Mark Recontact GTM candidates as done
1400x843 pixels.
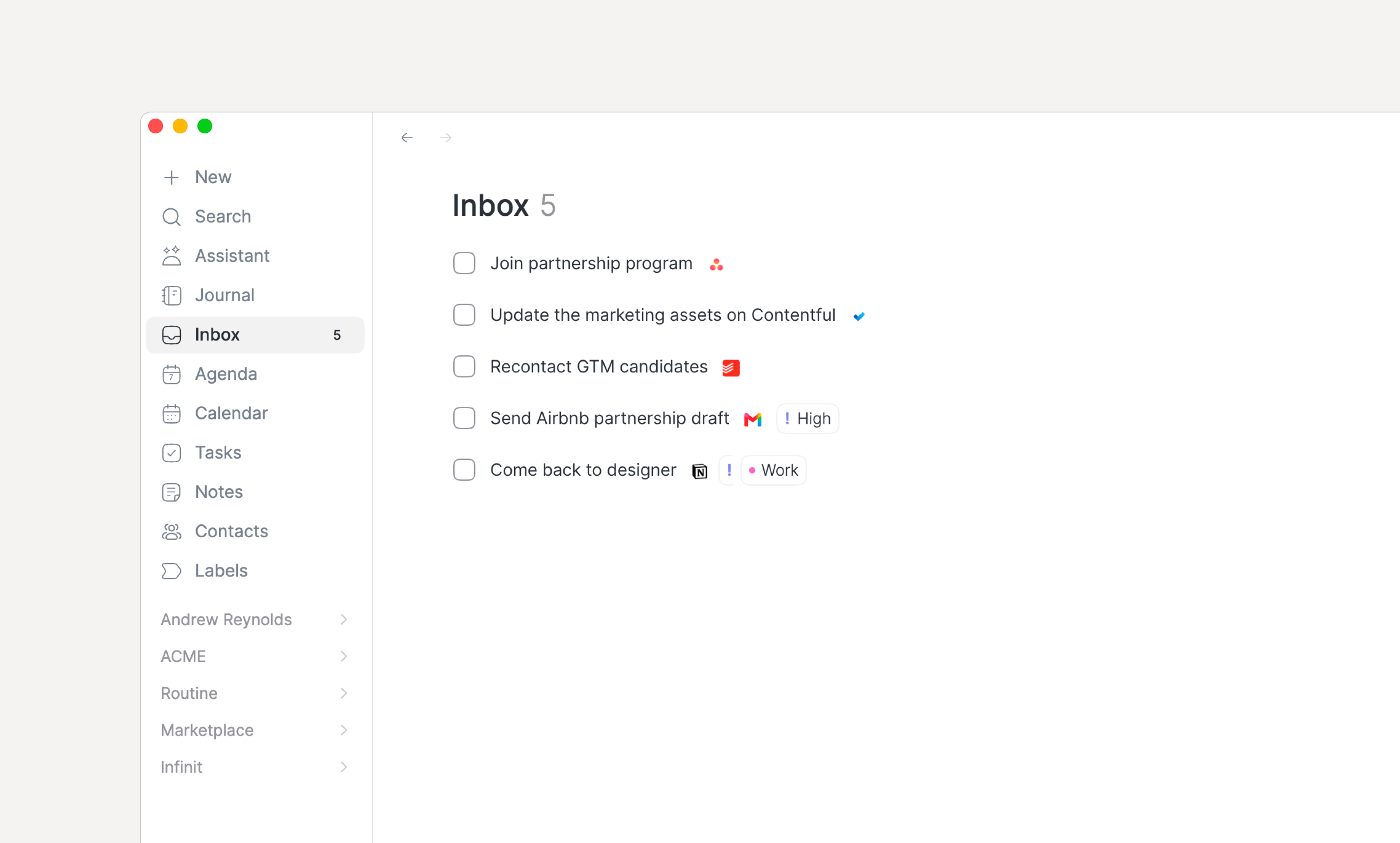click(x=464, y=367)
